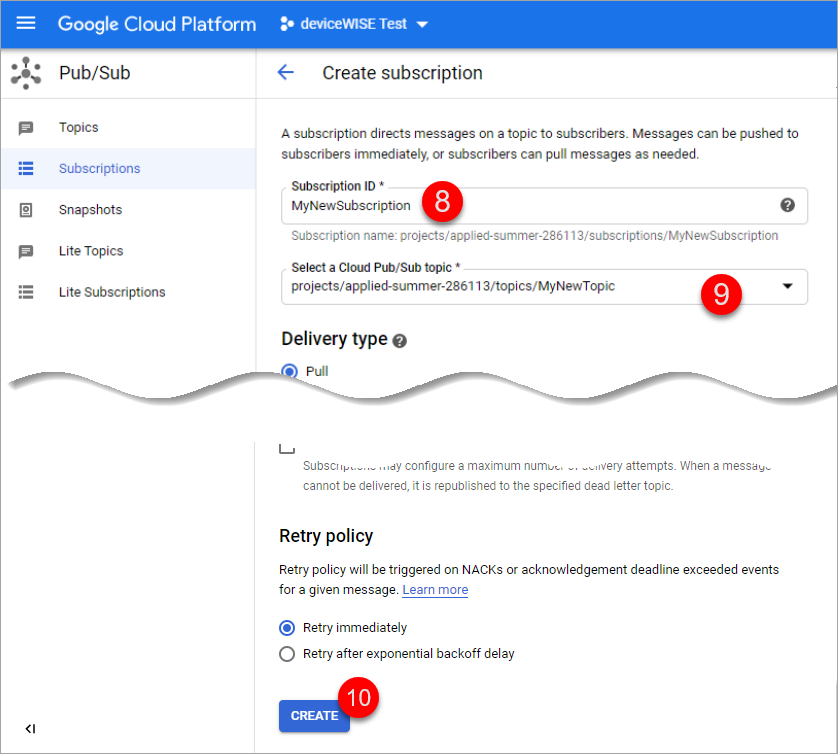
Task: Click the Subscription name path text
Action: tap(534, 236)
